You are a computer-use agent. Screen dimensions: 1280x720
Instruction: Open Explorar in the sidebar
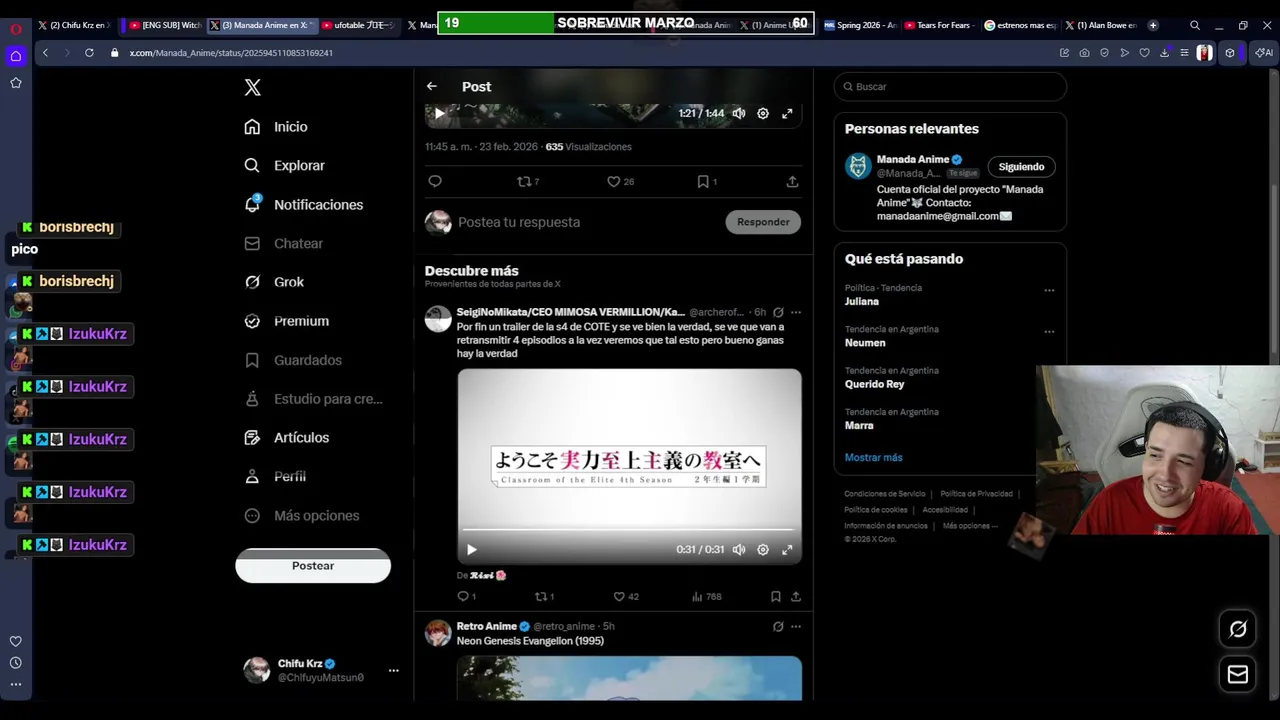click(285, 166)
